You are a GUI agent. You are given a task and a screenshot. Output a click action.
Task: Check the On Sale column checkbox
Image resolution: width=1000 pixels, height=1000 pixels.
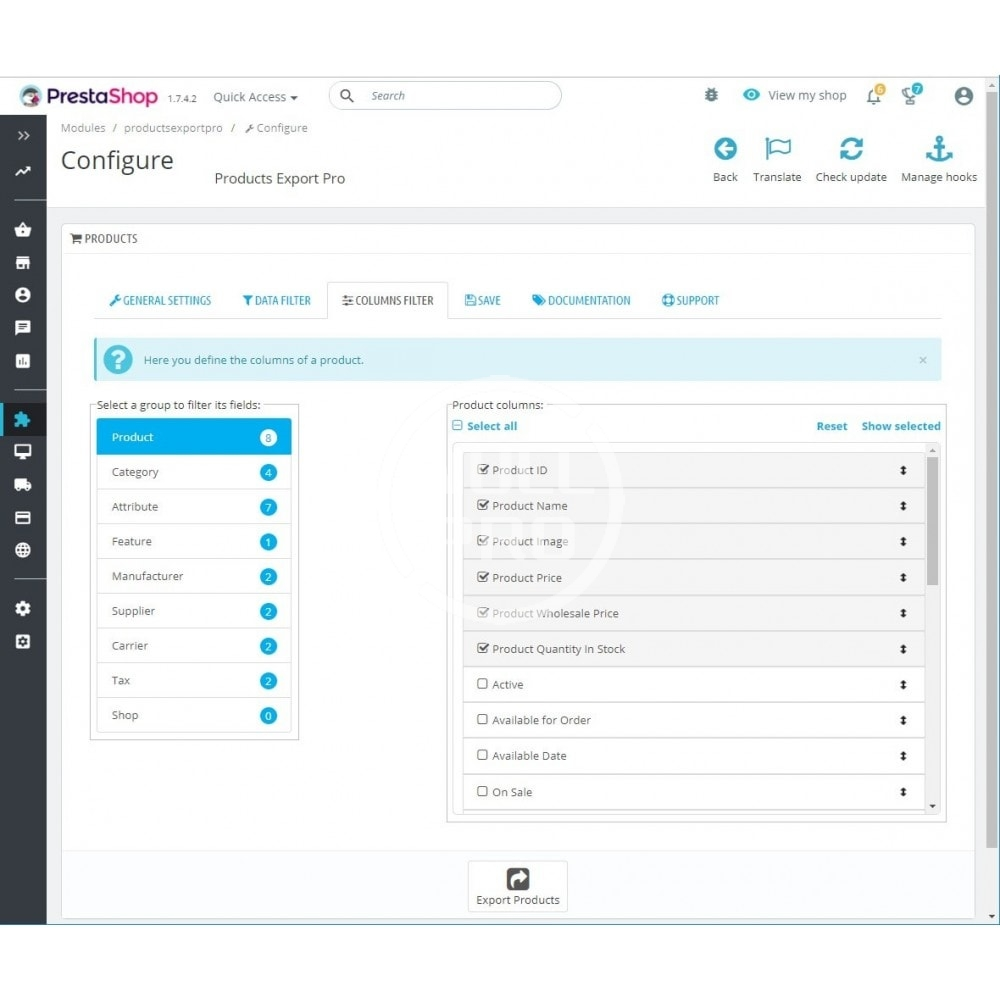coord(483,791)
